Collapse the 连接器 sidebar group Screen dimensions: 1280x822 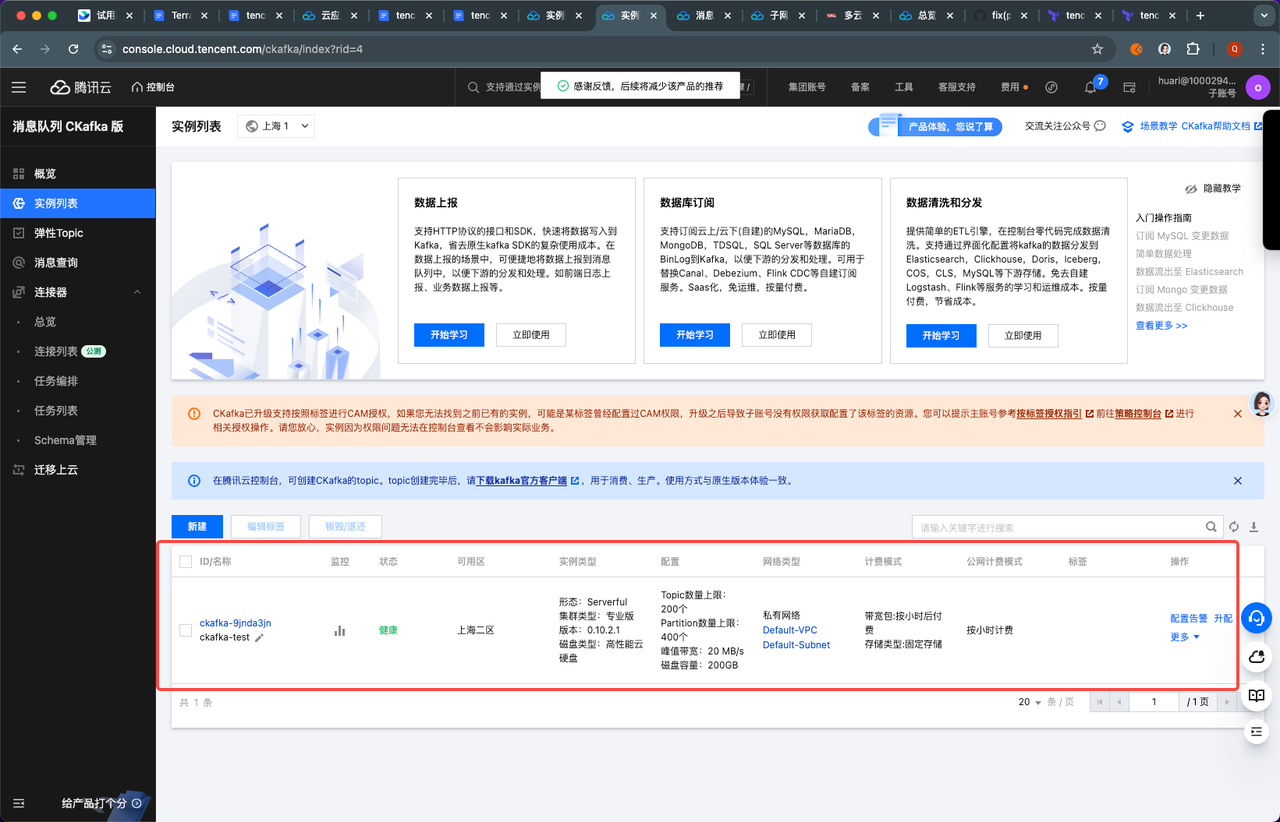point(137,292)
